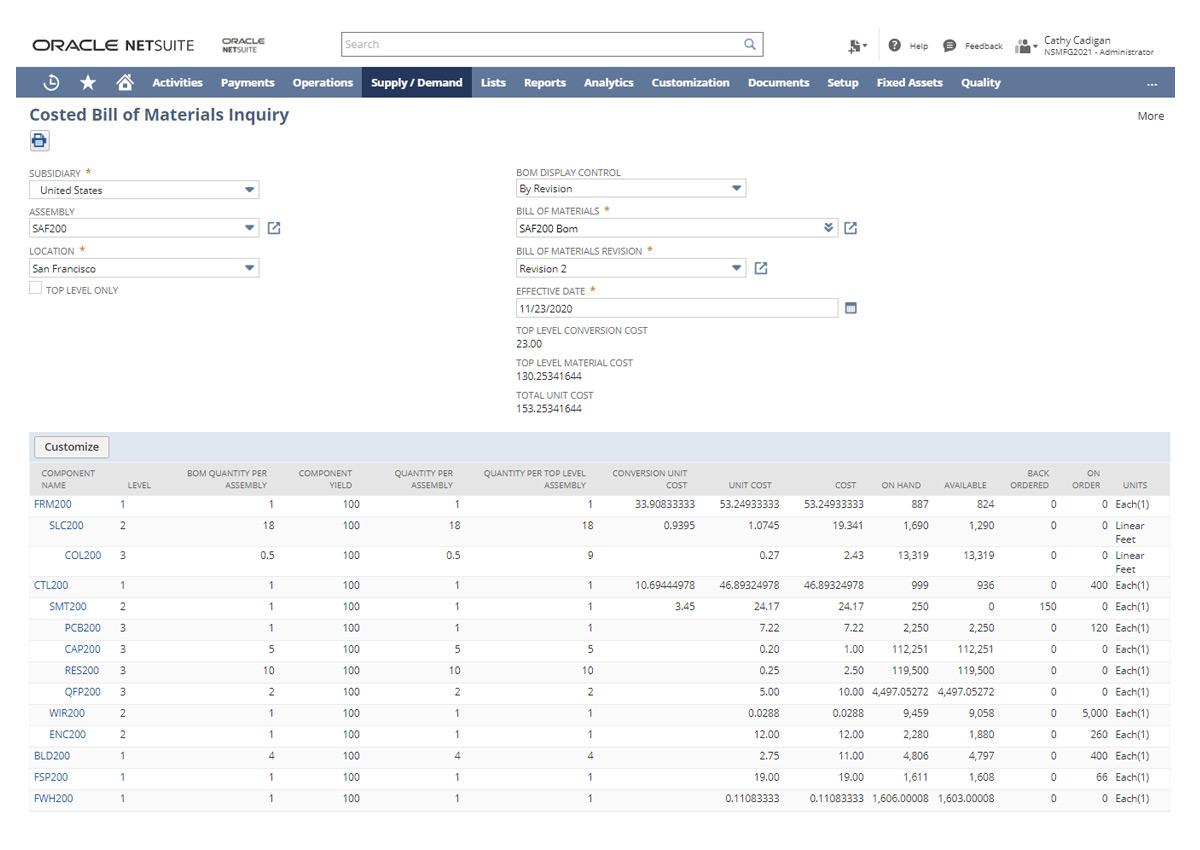Click the global Search field

click(551, 44)
